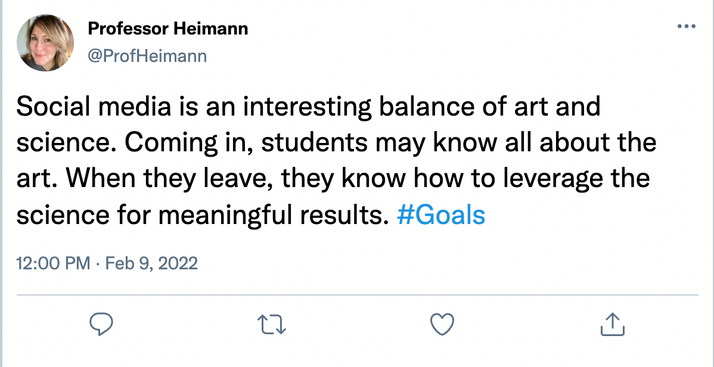This screenshot has width=714, height=367.
Task: Click the 12:00 PM timestamp
Action: coord(53,264)
